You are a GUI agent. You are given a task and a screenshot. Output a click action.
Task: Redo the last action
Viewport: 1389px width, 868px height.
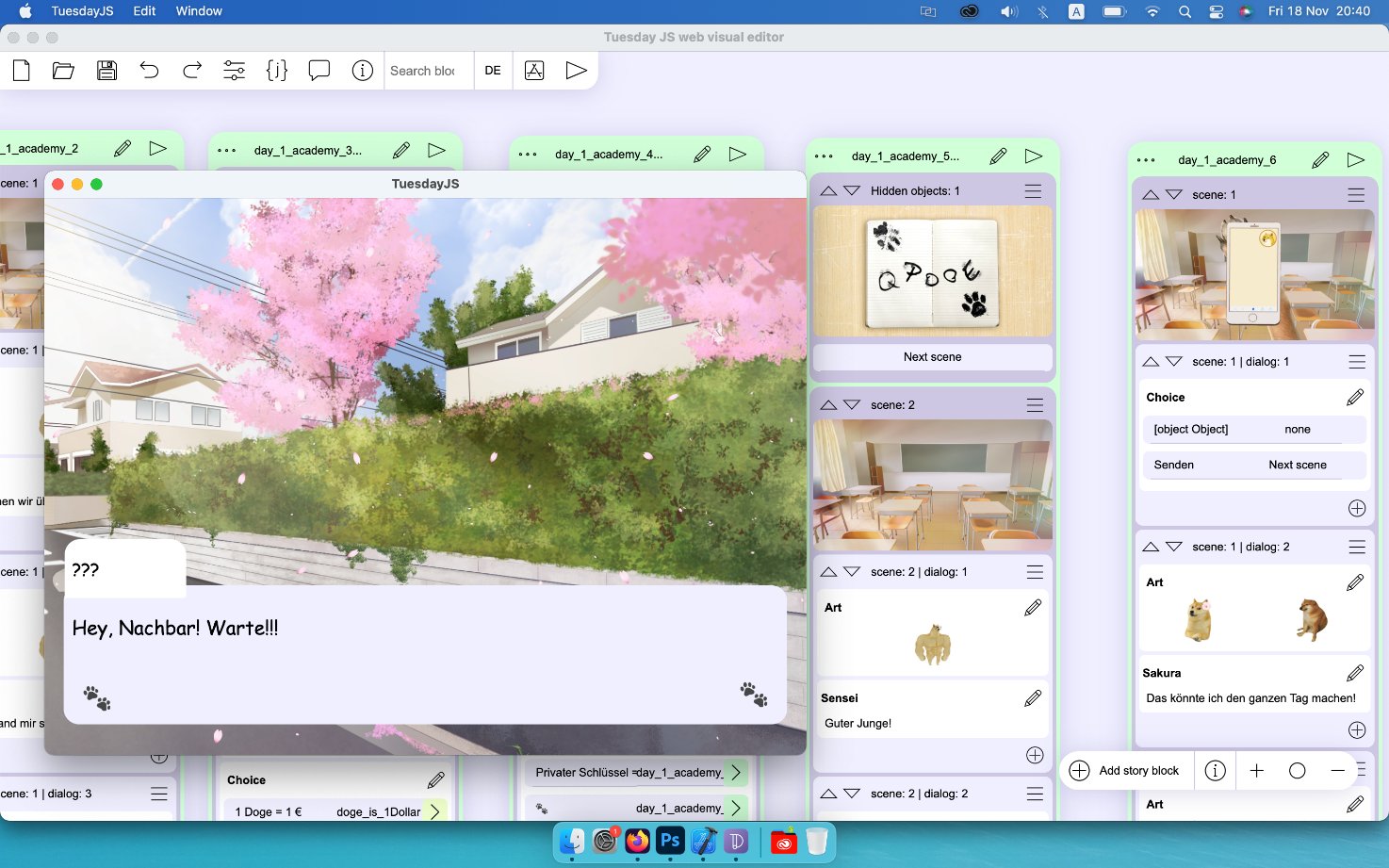click(192, 71)
